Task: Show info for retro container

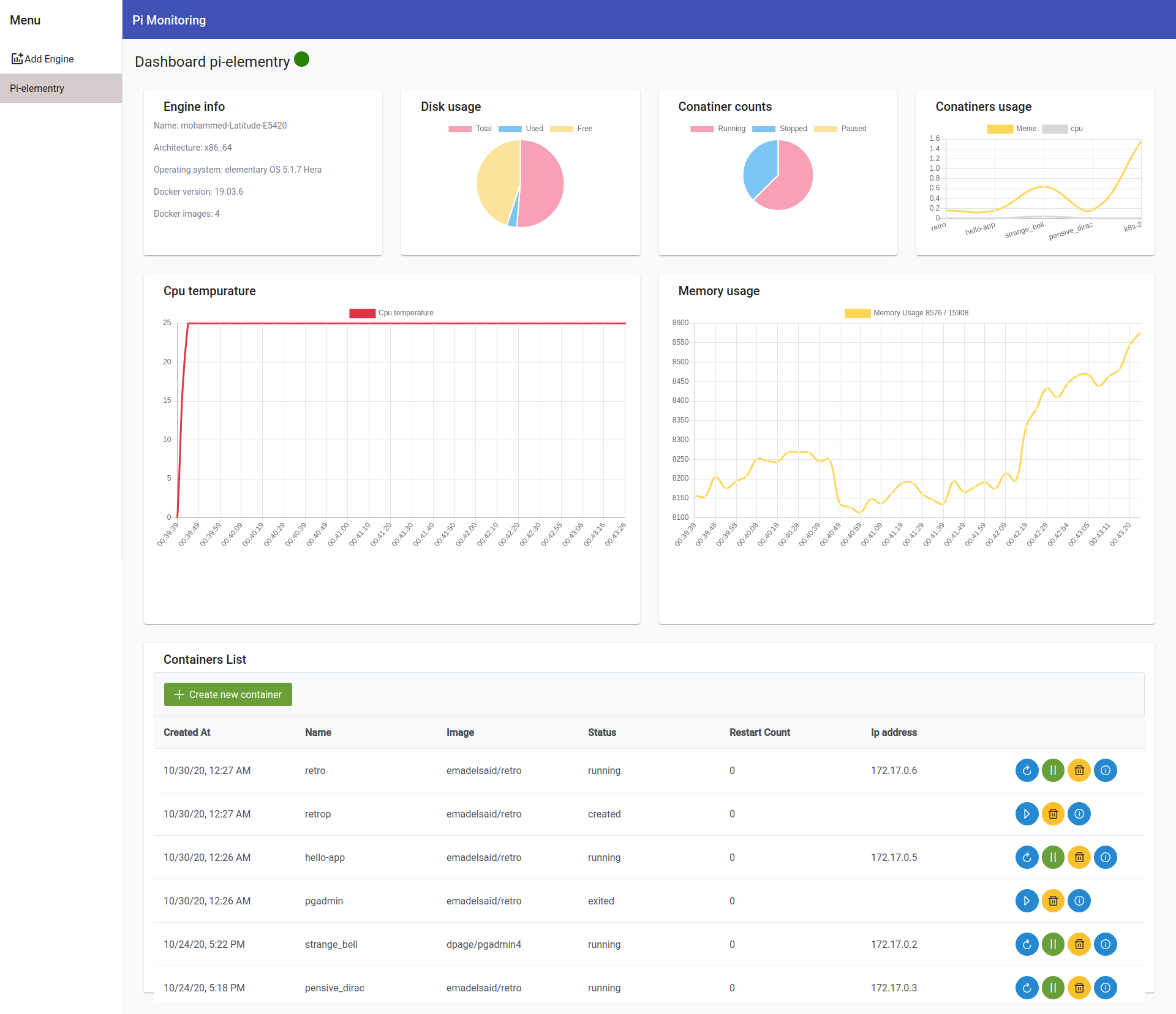Action: (1106, 770)
